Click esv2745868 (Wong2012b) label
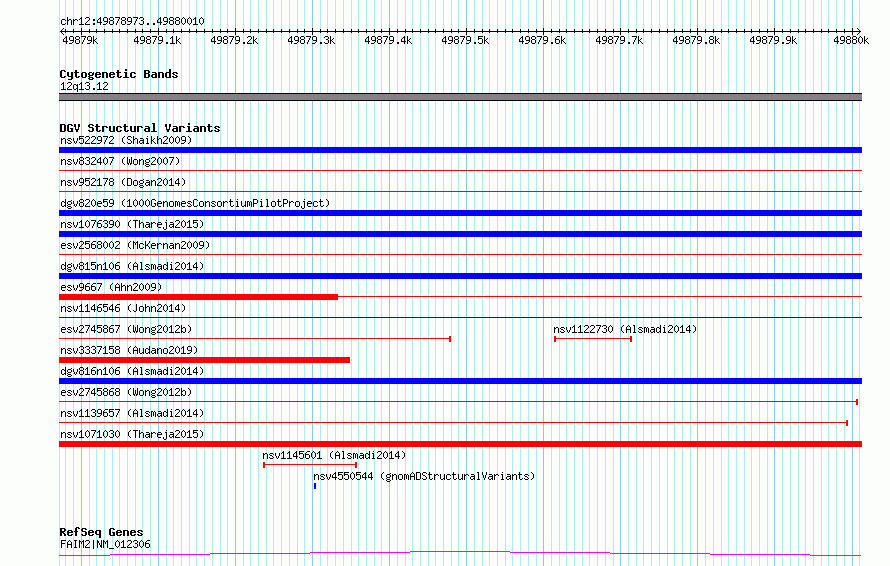 click(x=126, y=392)
